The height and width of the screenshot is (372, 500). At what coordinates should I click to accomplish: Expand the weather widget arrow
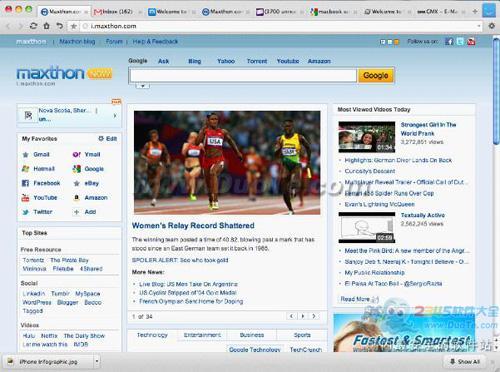115,116
